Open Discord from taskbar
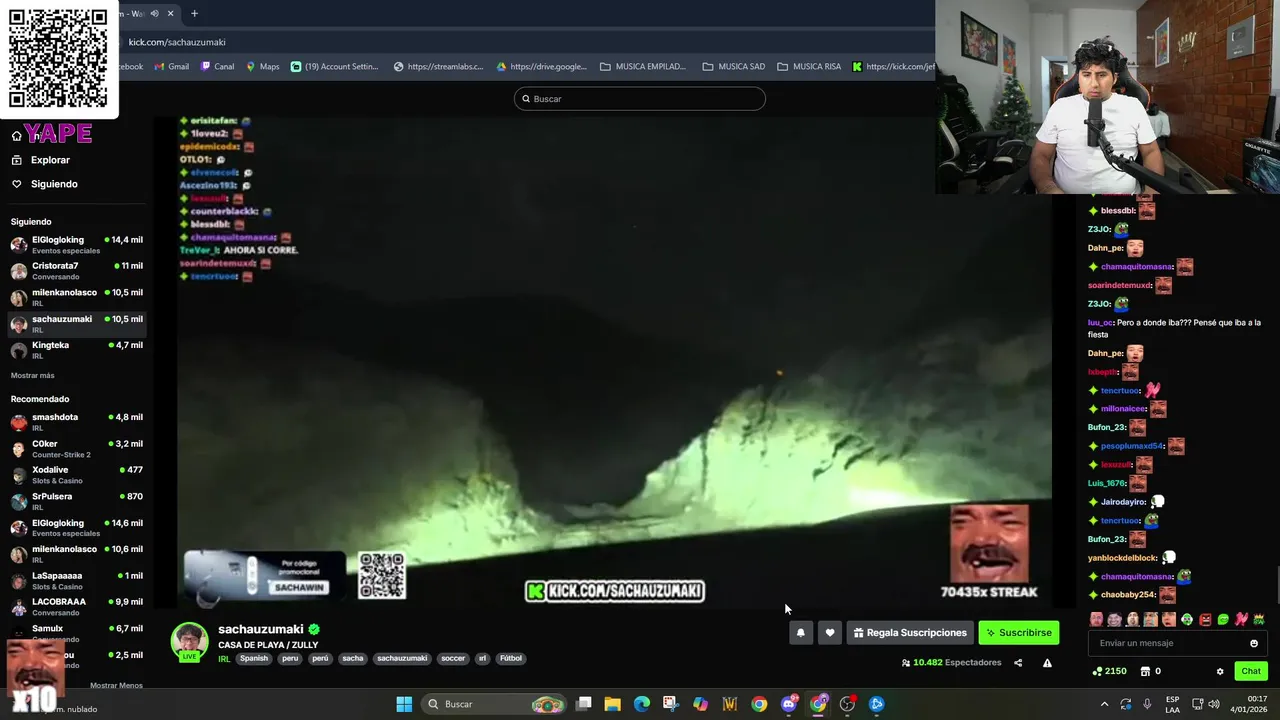The height and width of the screenshot is (720, 1280). point(789,704)
